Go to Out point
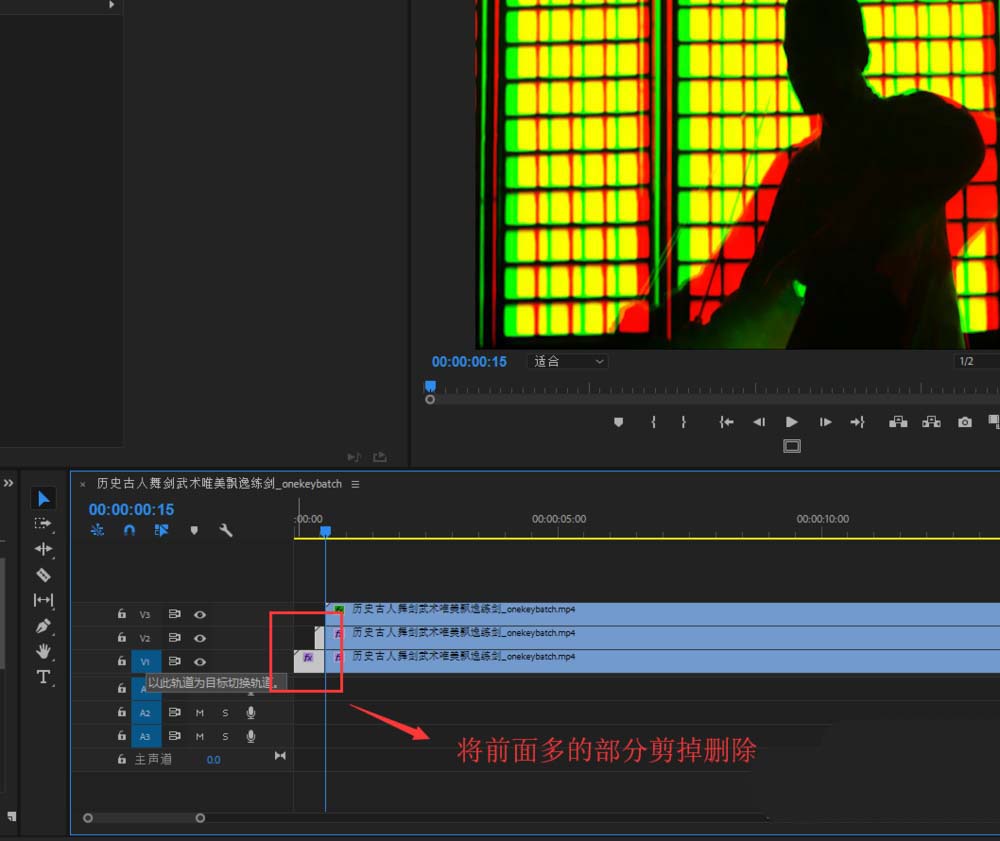1000x841 pixels. (857, 422)
